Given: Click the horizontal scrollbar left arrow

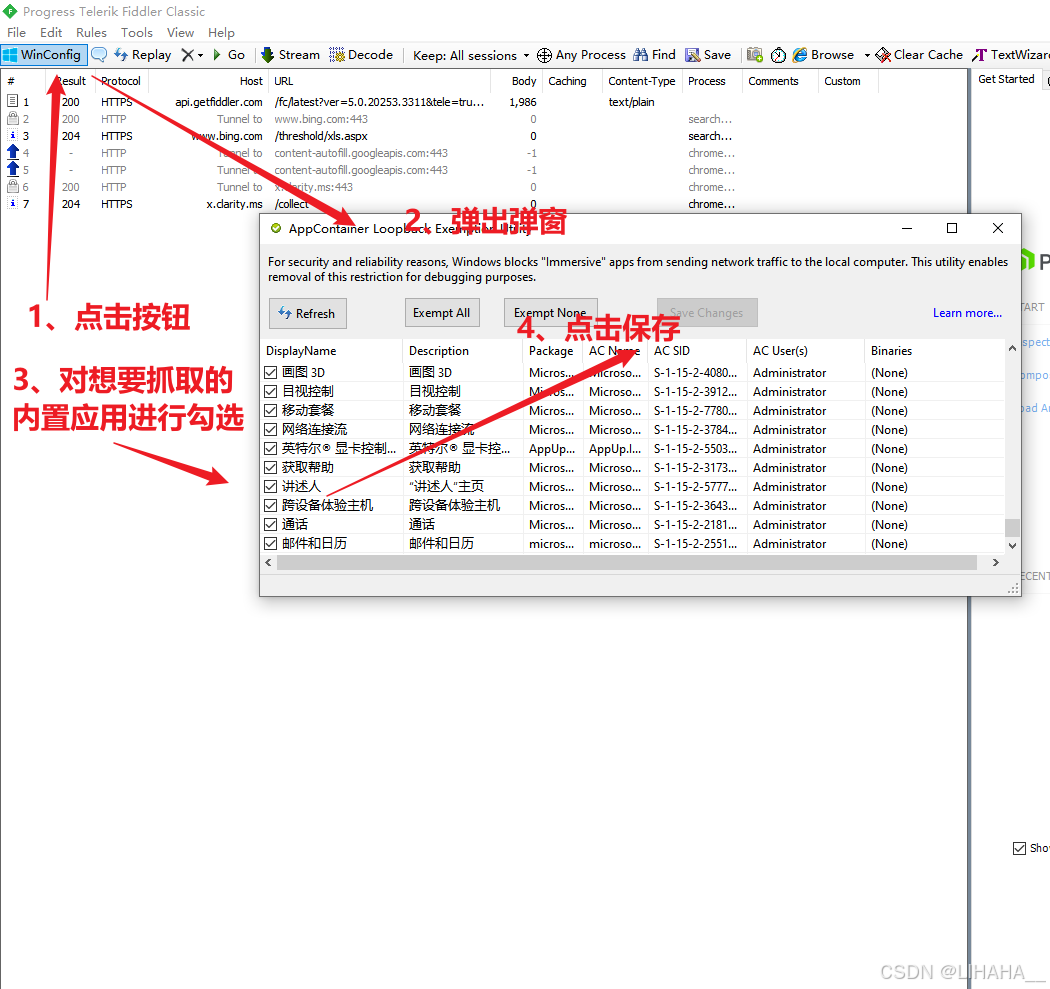Looking at the screenshot, I should (269, 562).
